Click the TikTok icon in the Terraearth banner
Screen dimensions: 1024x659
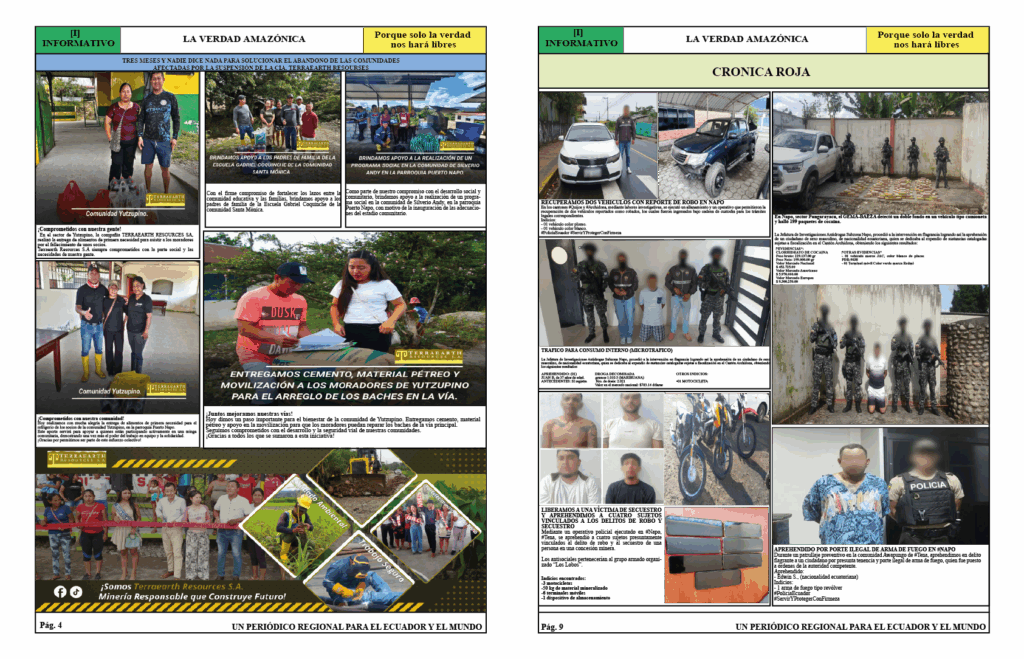[x=76, y=591]
